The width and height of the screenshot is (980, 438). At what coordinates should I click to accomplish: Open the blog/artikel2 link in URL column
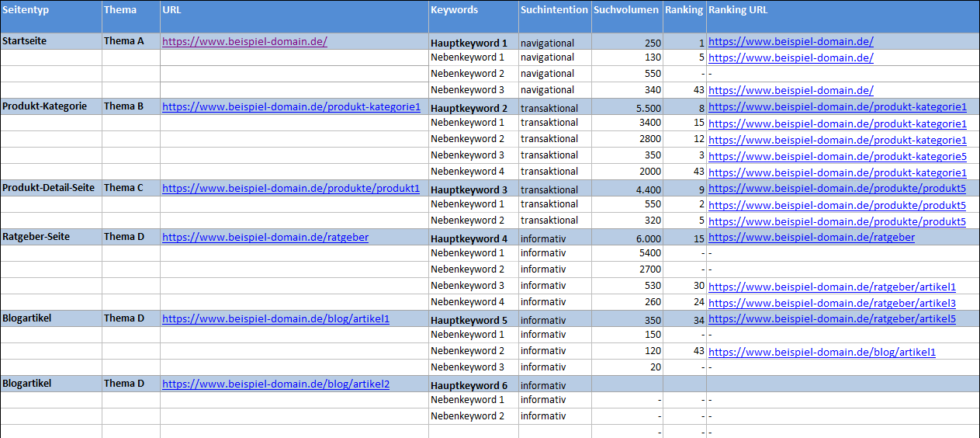pyautogui.click(x=276, y=384)
